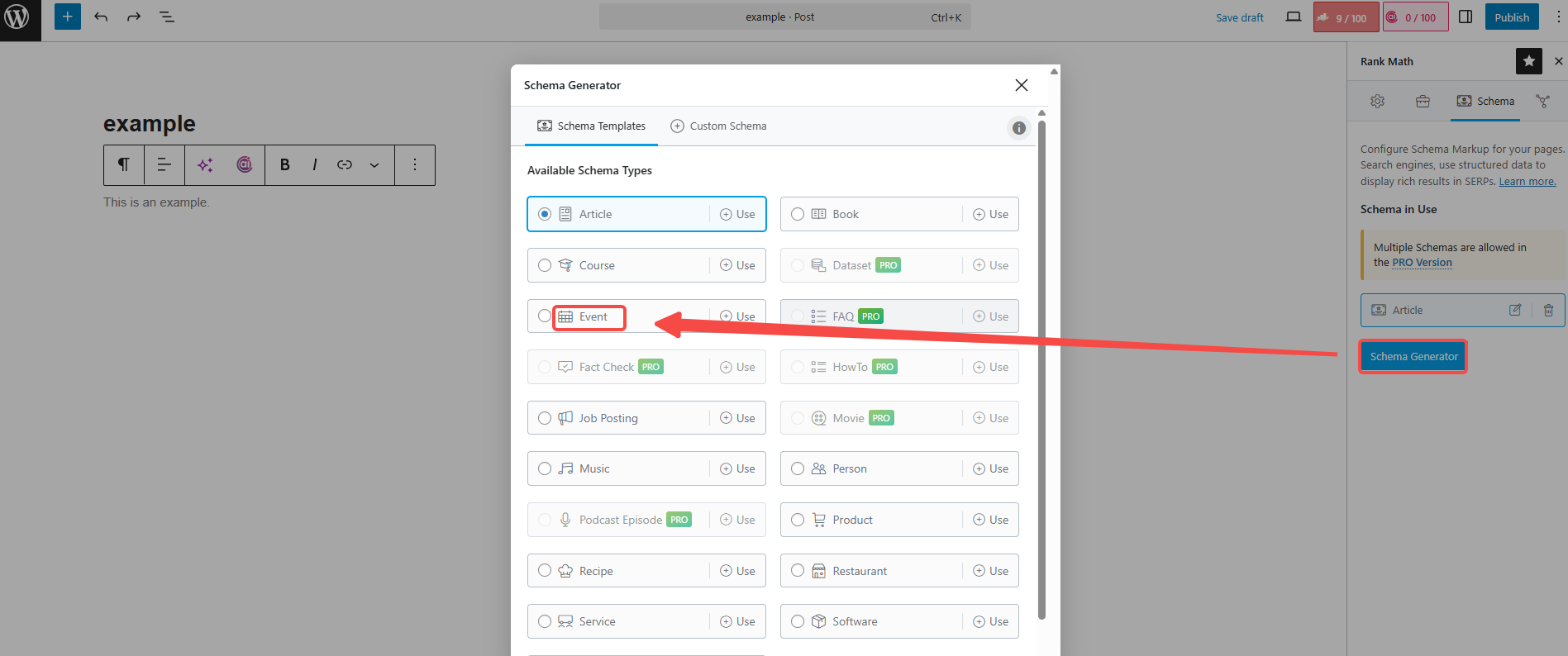
Task: Select the Music schema radio button
Action: coord(545,468)
